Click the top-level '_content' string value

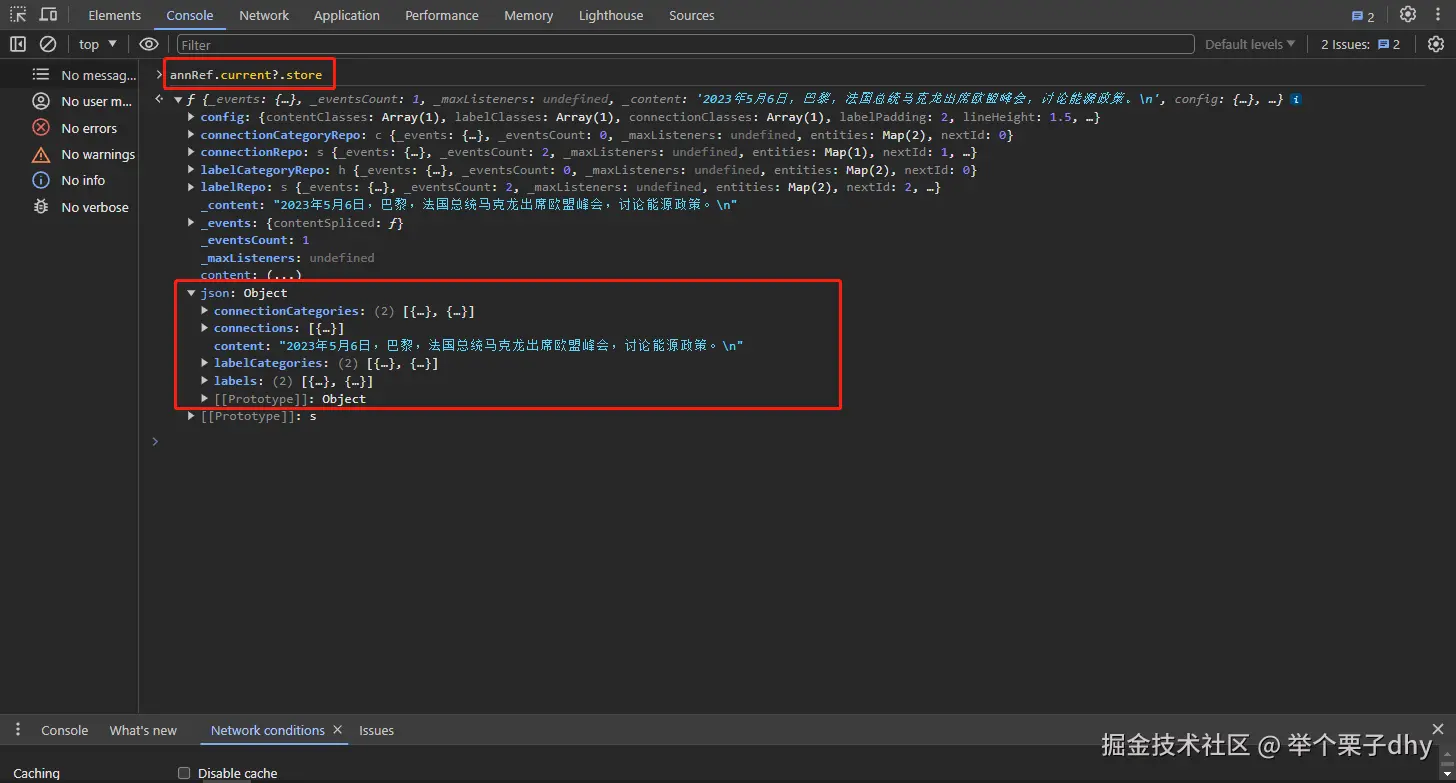506,205
